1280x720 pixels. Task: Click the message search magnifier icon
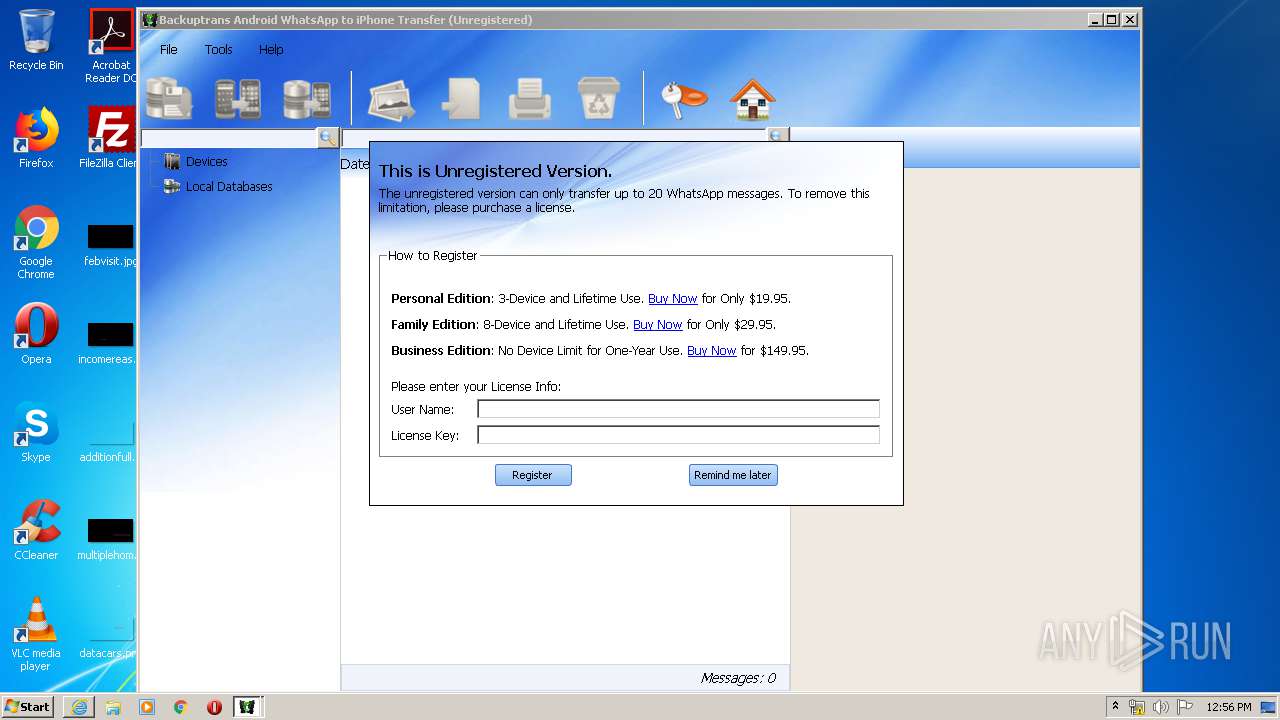click(778, 135)
